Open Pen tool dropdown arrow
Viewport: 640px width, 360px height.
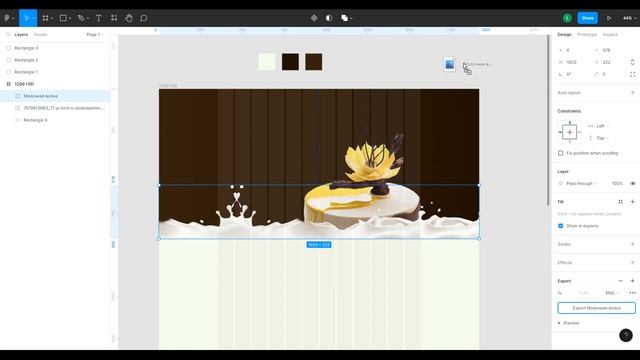(88, 18)
